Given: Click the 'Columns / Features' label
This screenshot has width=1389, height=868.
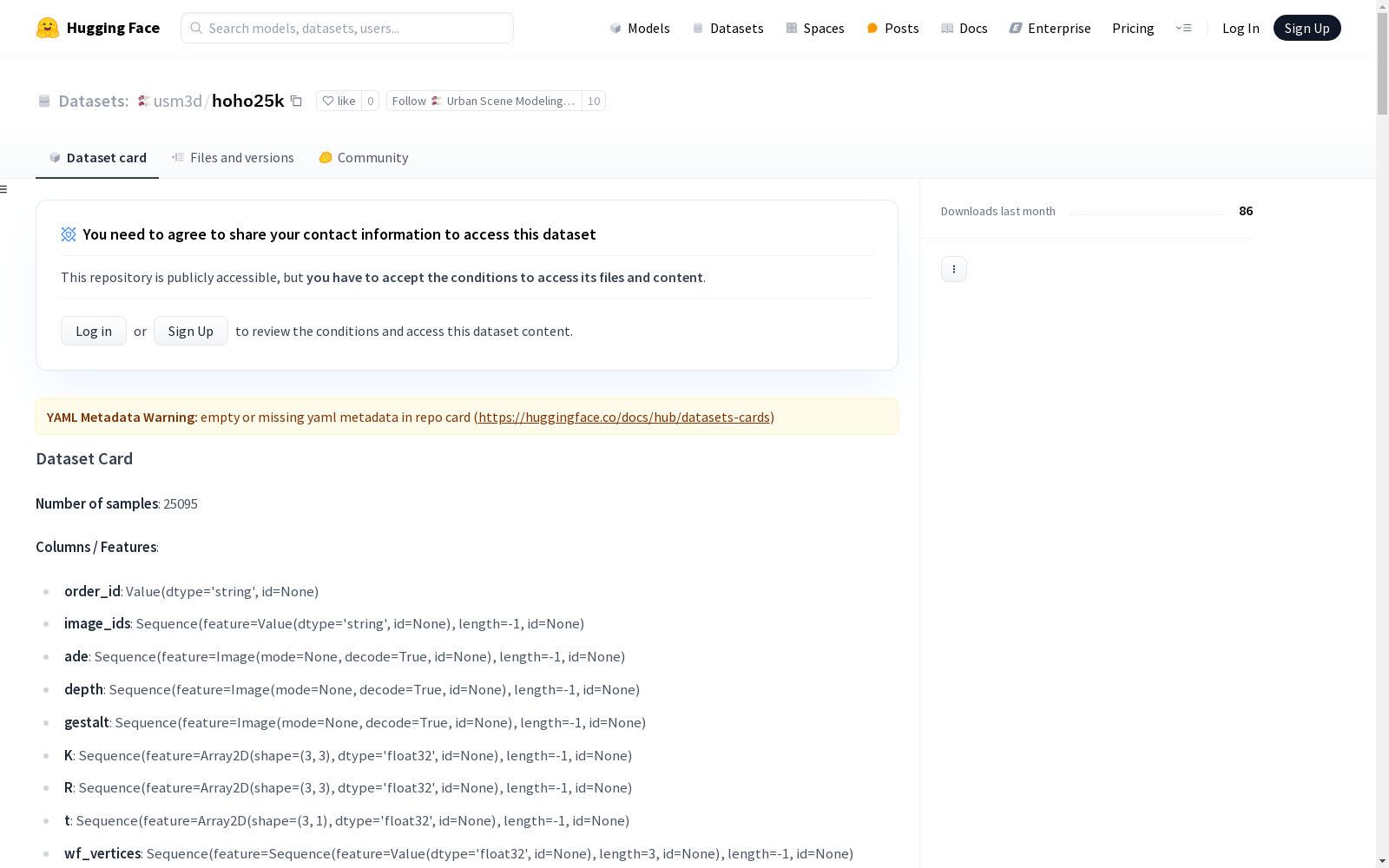Looking at the screenshot, I should click(x=96, y=547).
